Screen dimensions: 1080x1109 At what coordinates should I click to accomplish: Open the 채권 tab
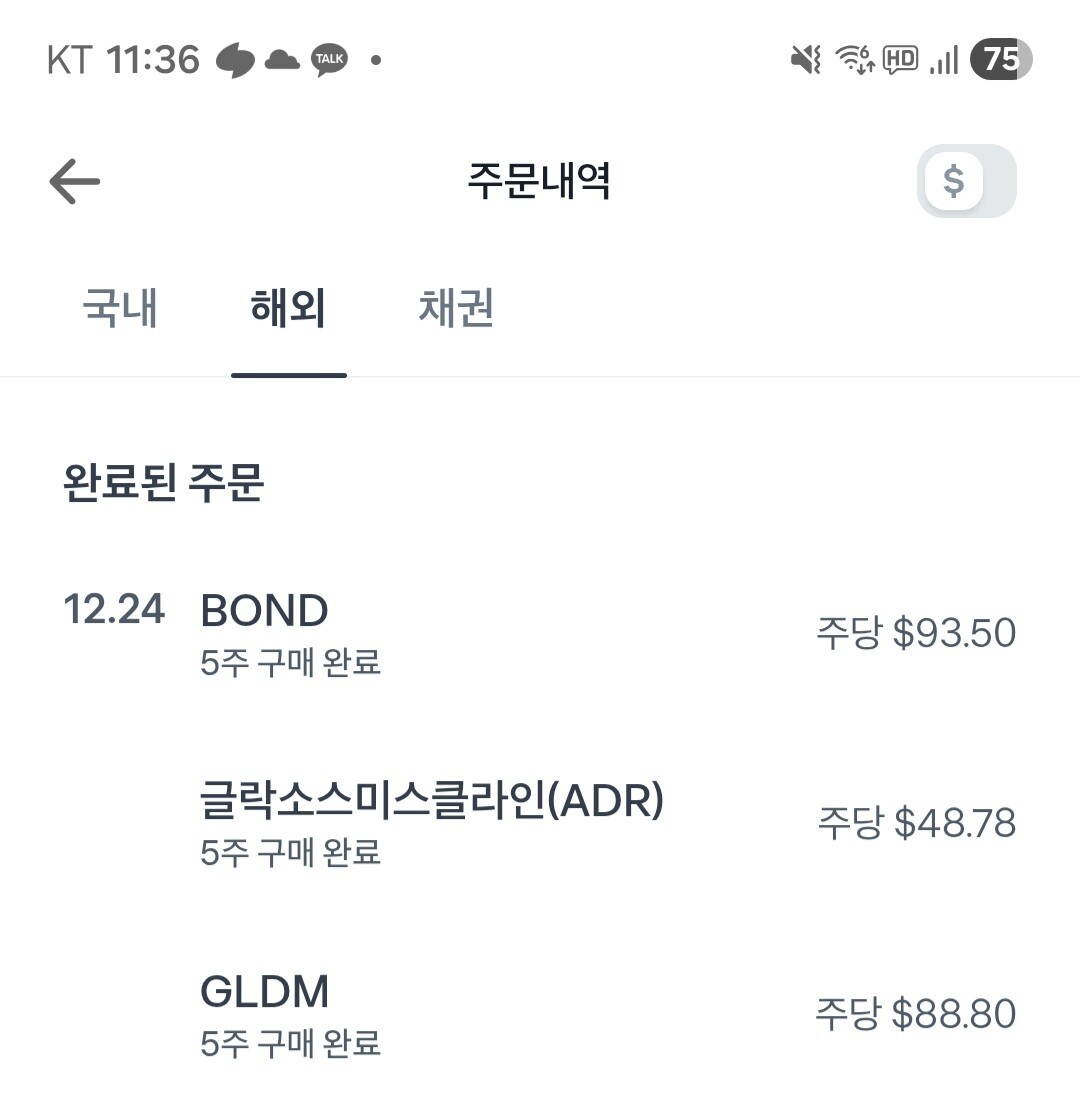(x=456, y=308)
